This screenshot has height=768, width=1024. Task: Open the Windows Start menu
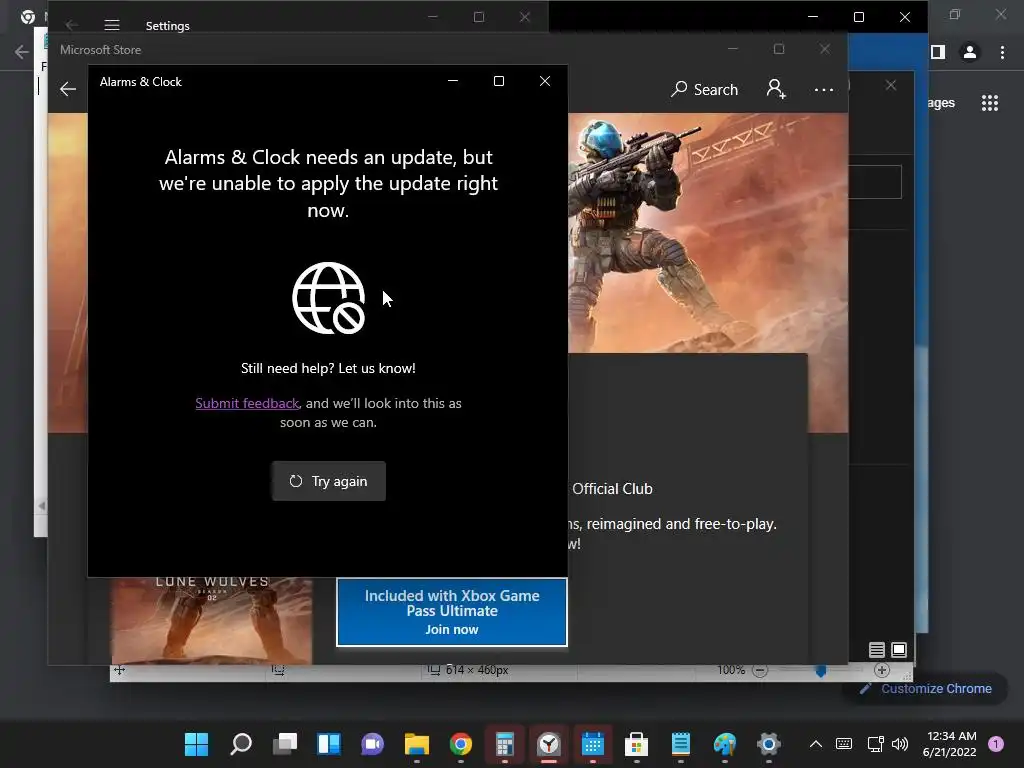(197, 744)
